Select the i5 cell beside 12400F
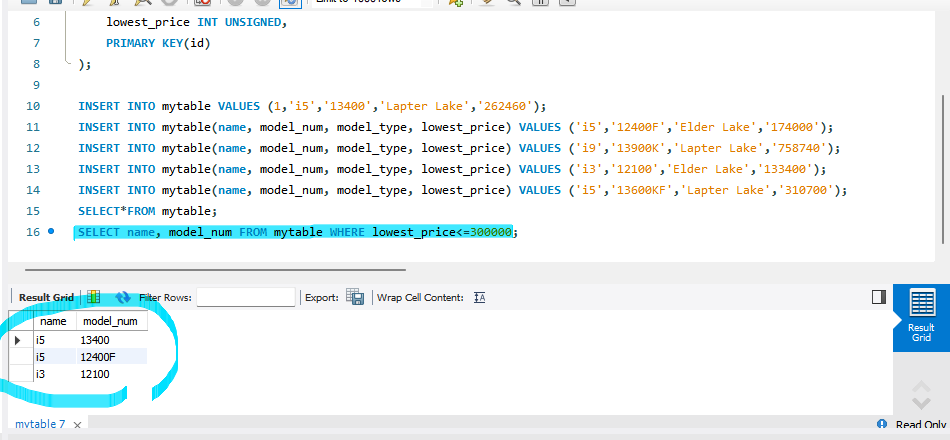950x440 pixels. 55,357
